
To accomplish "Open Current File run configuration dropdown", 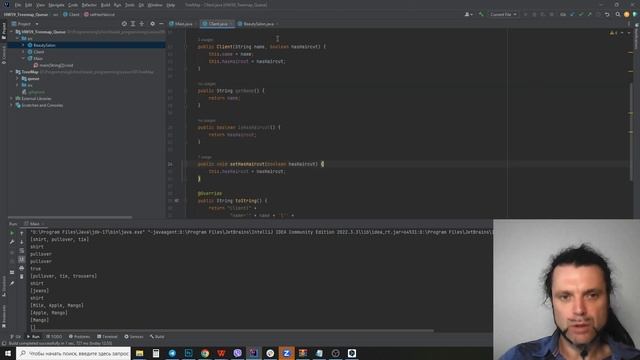I will coord(503,14).
